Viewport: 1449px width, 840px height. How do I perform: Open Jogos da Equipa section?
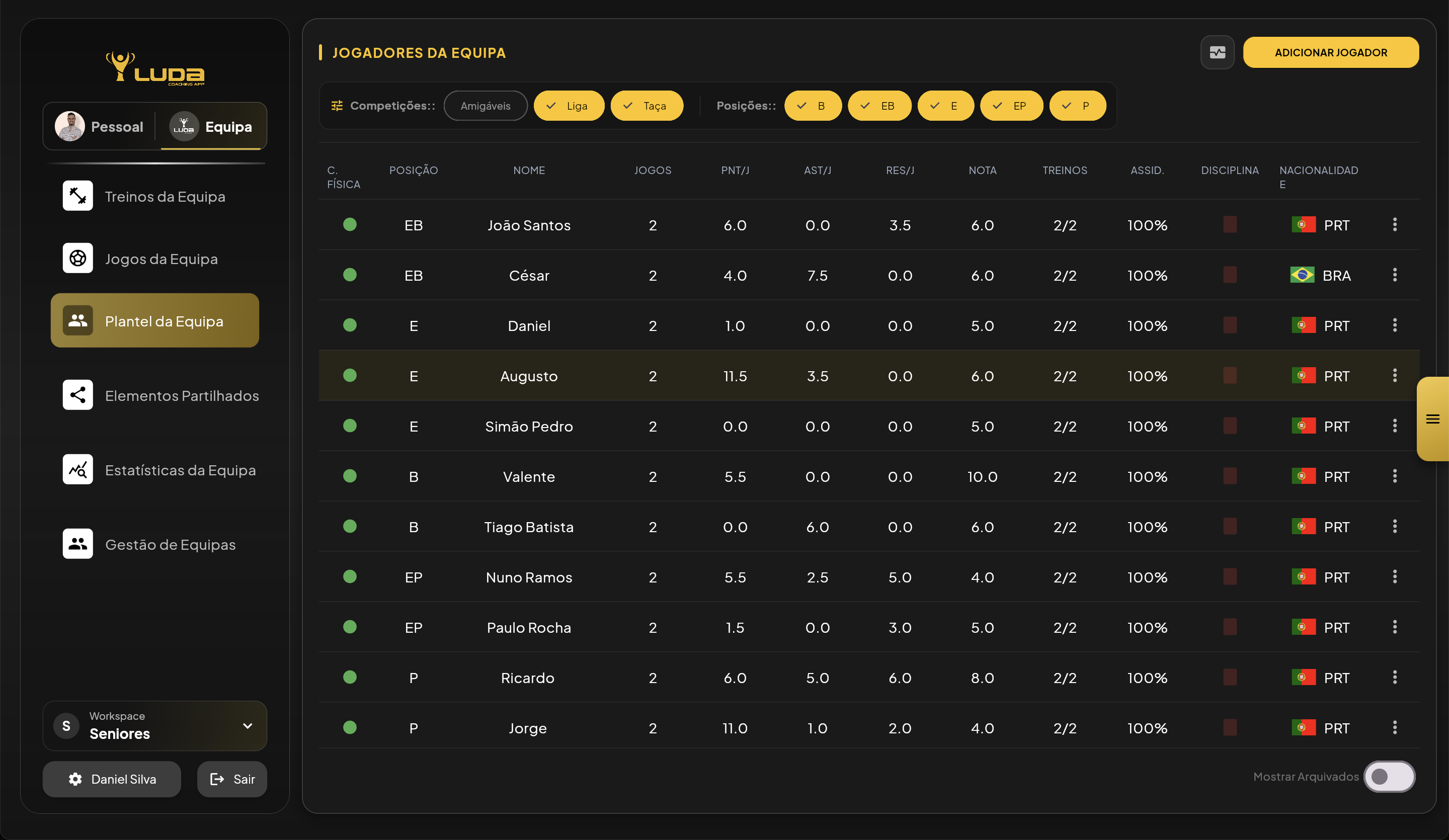162,259
